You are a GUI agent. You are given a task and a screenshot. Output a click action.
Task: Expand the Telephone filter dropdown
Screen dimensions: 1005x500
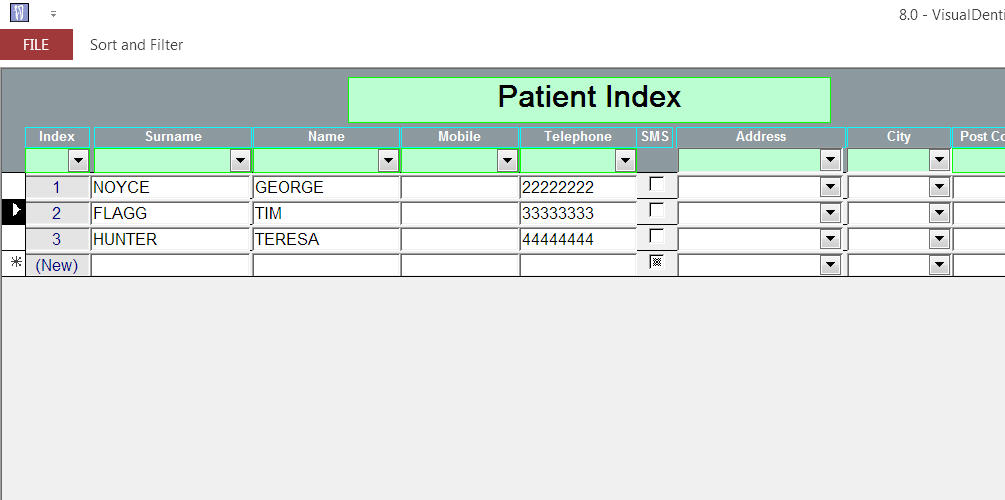(x=625, y=161)
